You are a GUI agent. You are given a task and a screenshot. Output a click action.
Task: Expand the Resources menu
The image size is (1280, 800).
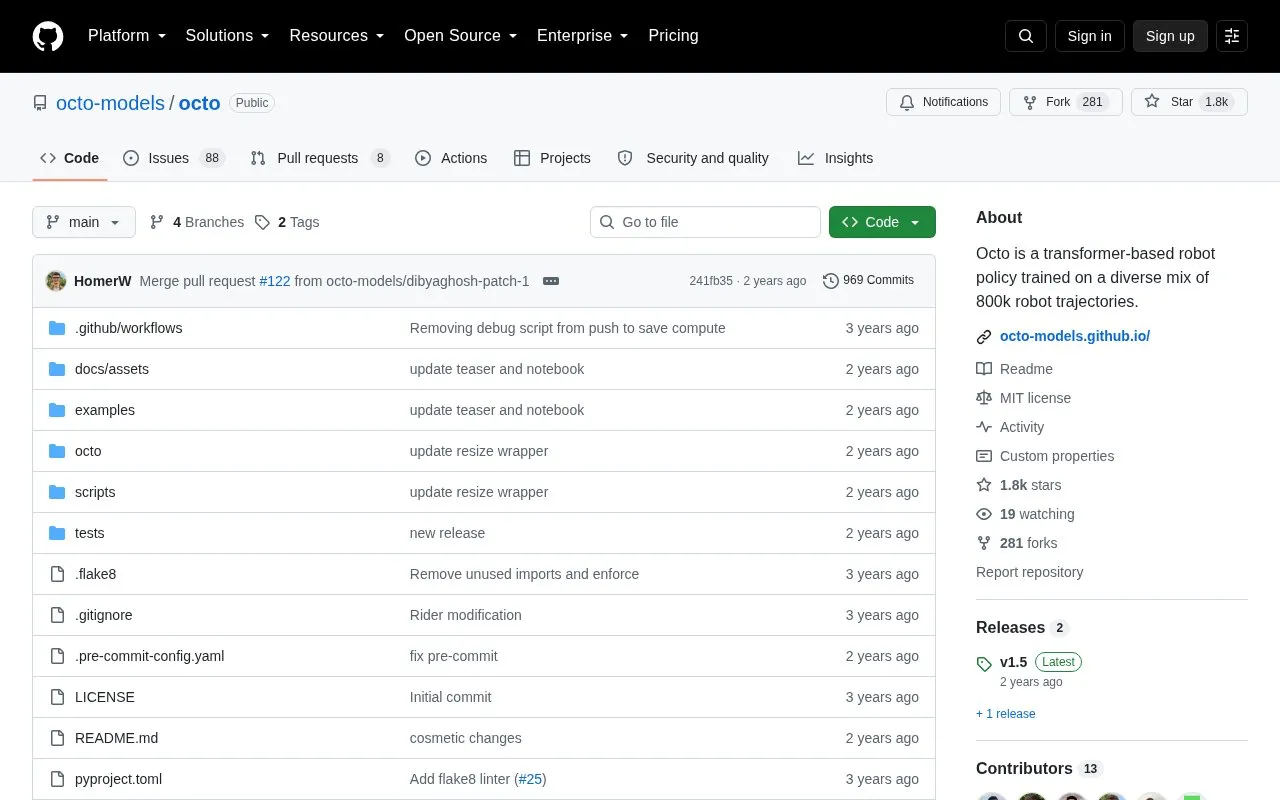coord(337,36)
